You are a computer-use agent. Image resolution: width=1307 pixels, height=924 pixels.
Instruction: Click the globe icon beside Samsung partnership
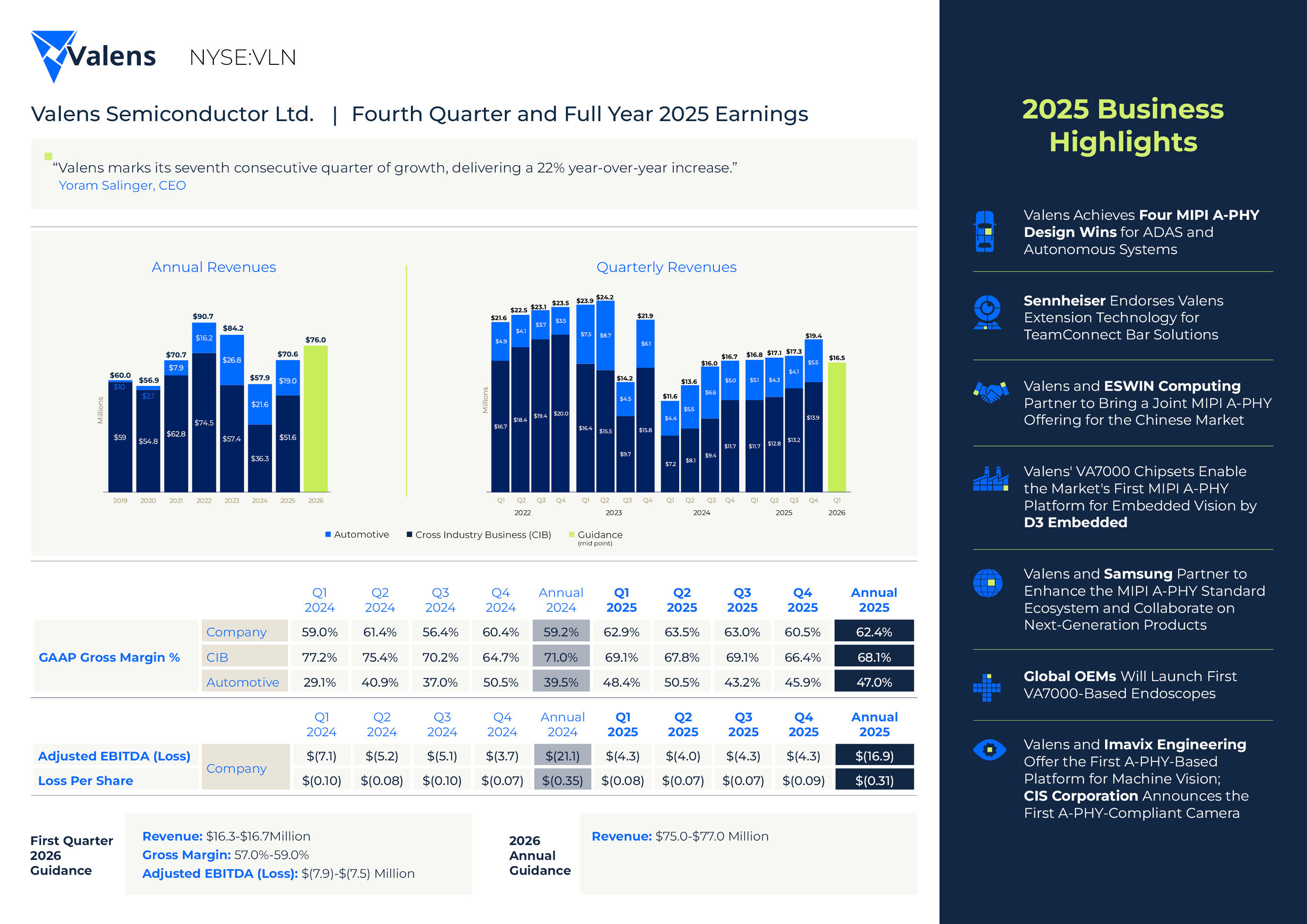tap(988, 583)
